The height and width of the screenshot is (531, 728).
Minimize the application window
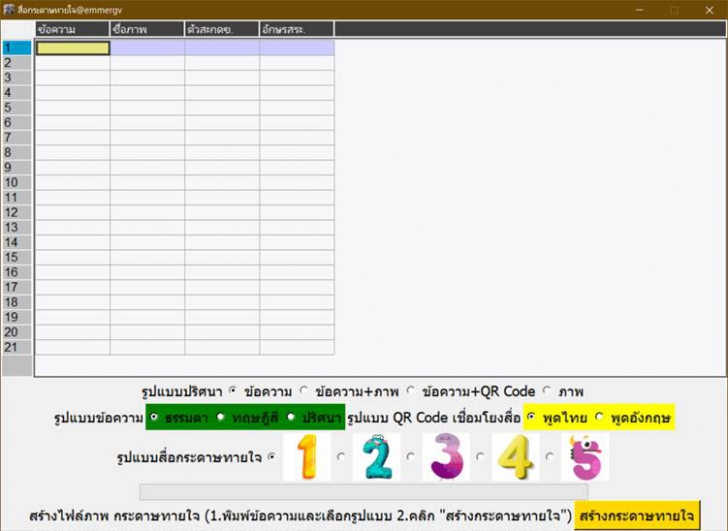click(x=639, y=10)
